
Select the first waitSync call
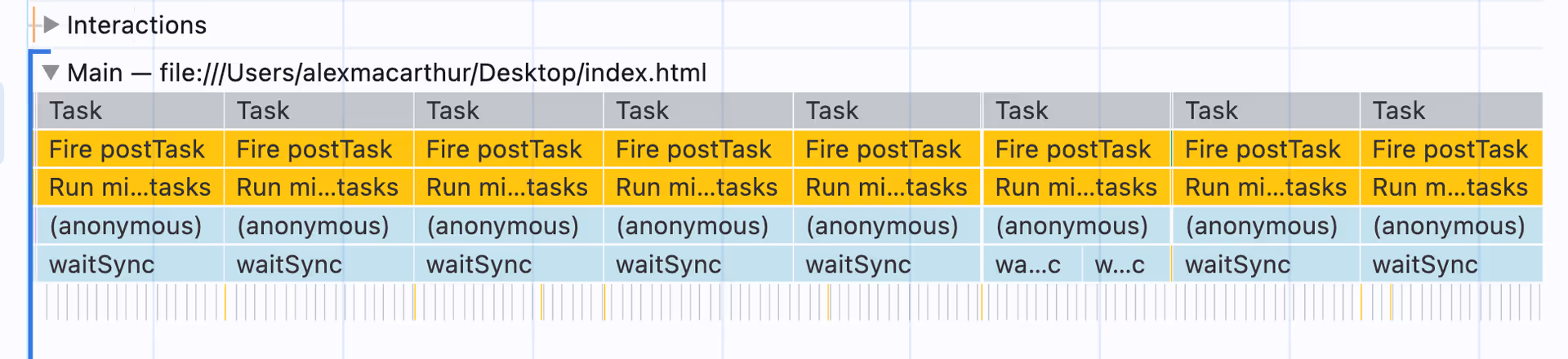(130, 264)
